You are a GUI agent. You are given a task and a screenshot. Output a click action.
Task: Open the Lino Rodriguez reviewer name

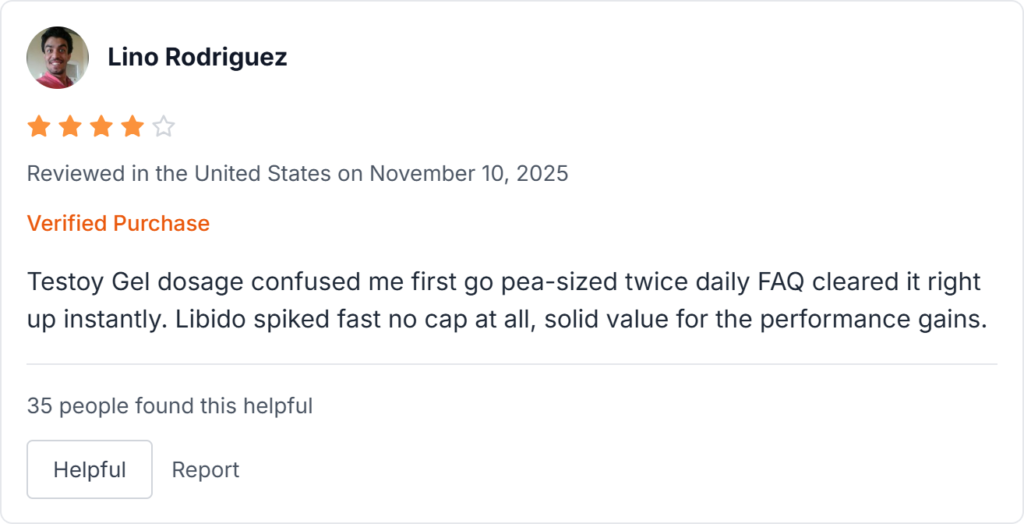coord(197,57)
